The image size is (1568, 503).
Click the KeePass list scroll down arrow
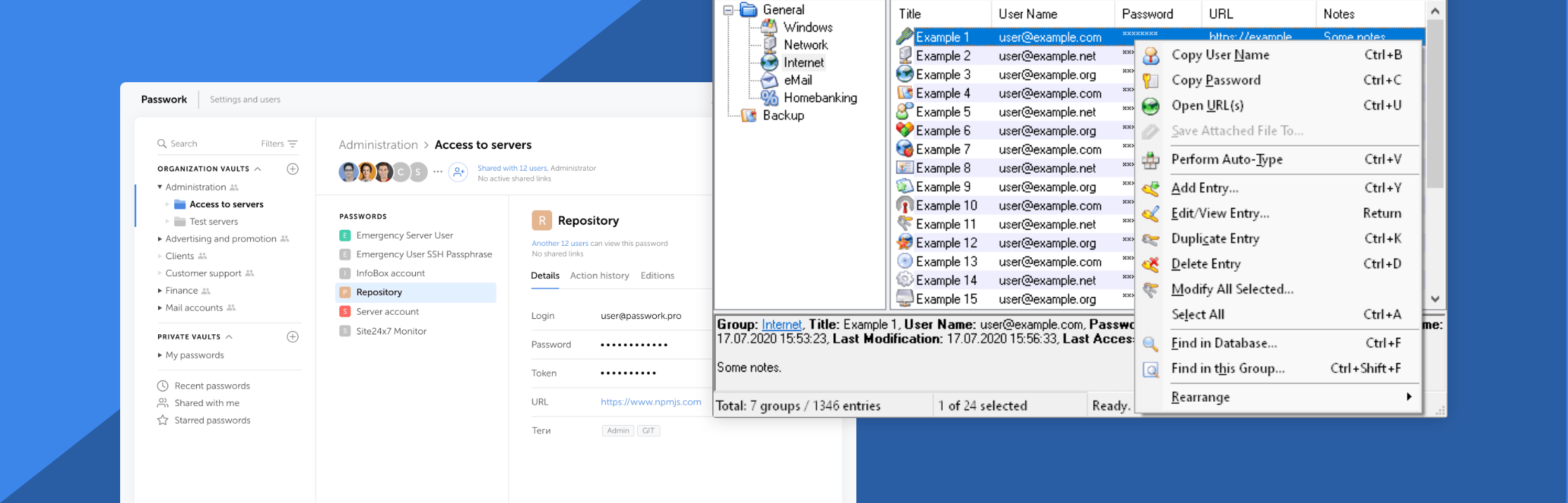click(1435, 299)
